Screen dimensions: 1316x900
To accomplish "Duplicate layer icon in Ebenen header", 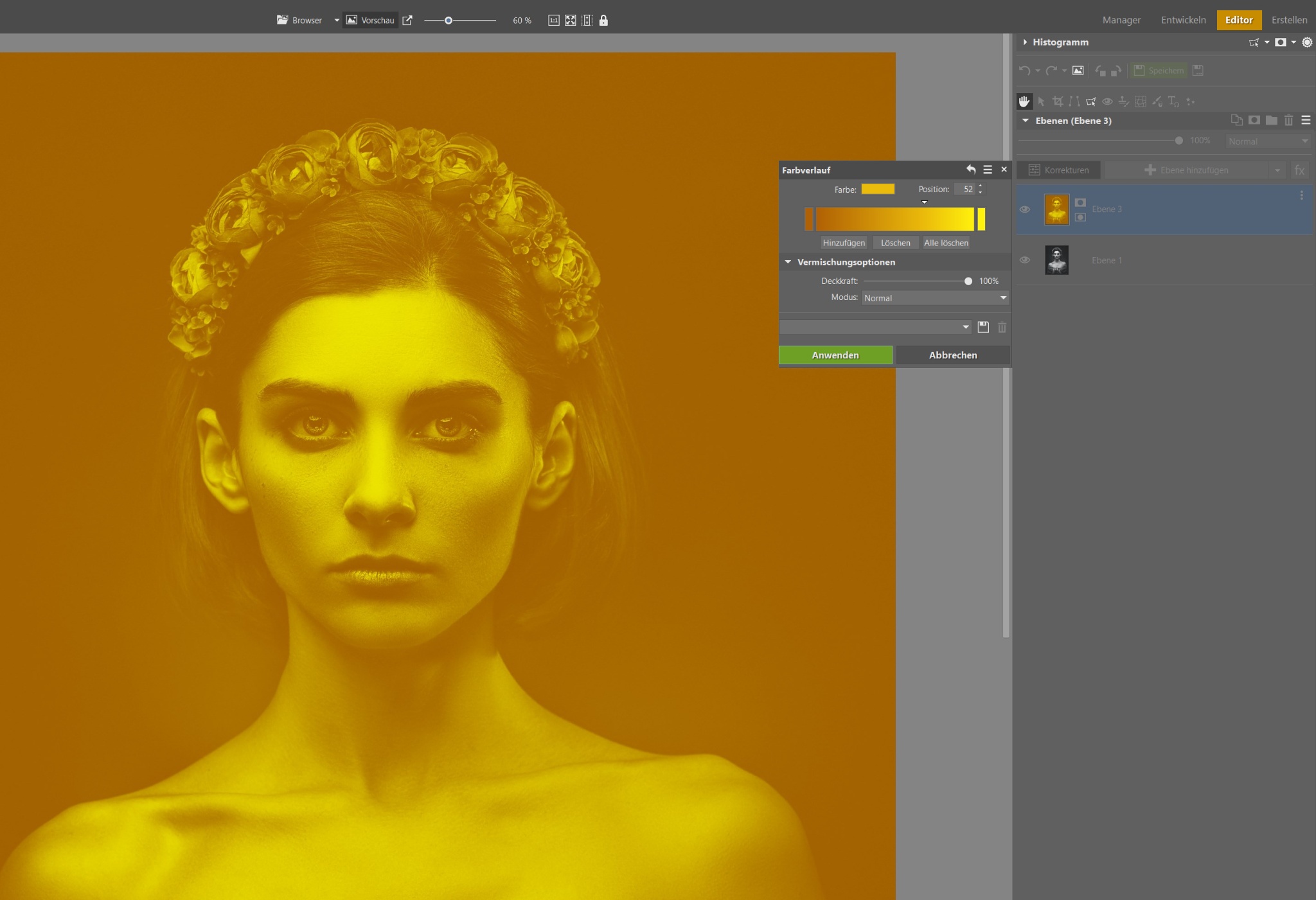I will pos(1236,120).
